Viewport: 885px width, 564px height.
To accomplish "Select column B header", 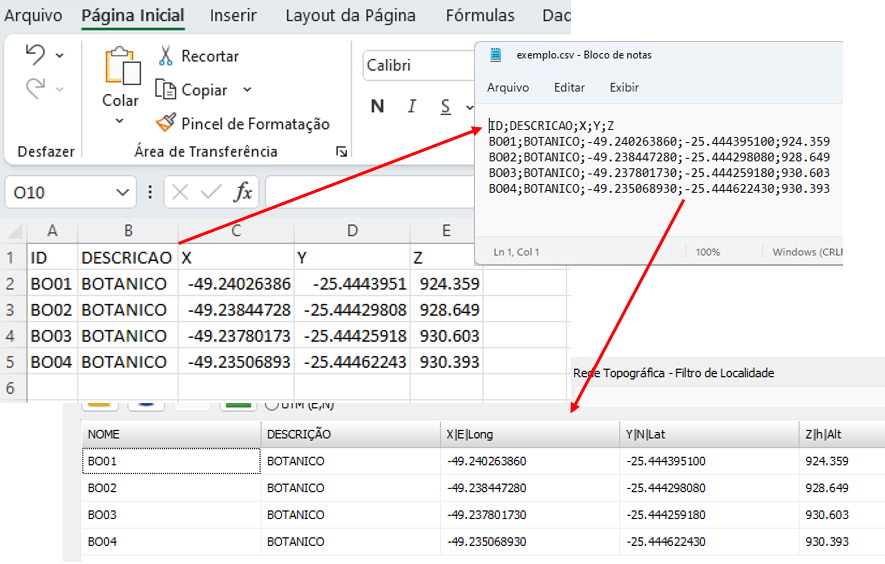I will pos(128,231).
